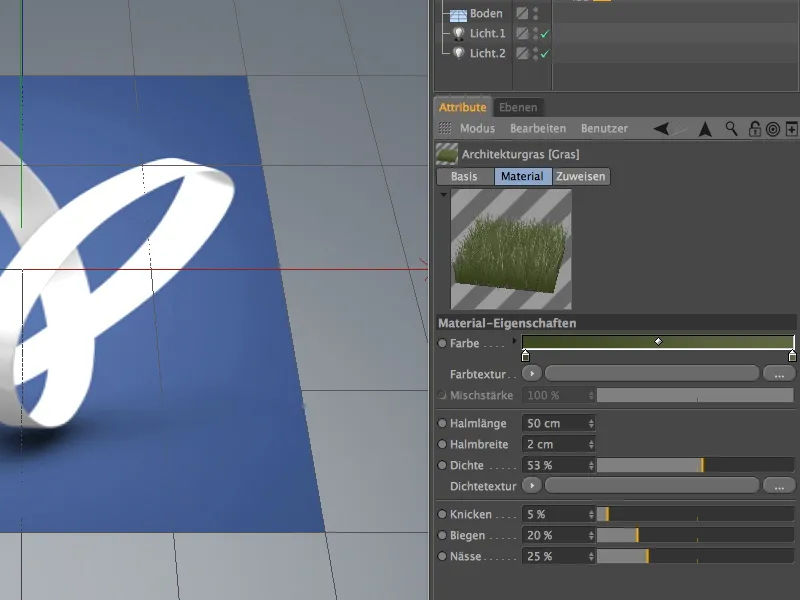Adjust Nässe stepper arrows
Screen dimensions: 800x600
click(591, 556)
